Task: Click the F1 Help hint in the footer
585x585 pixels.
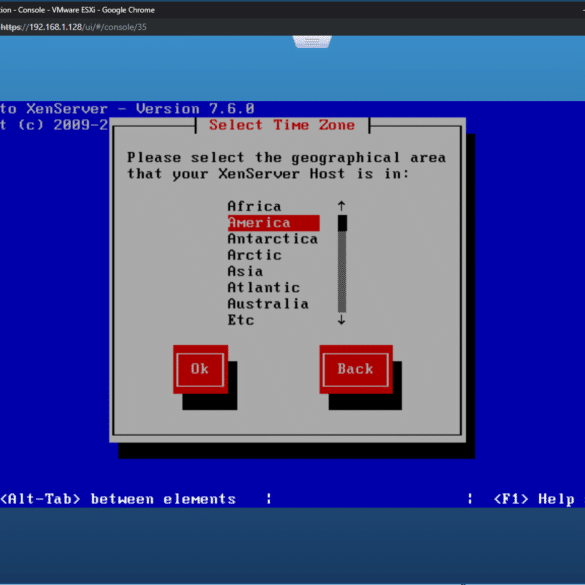Action: click(534, 499)
